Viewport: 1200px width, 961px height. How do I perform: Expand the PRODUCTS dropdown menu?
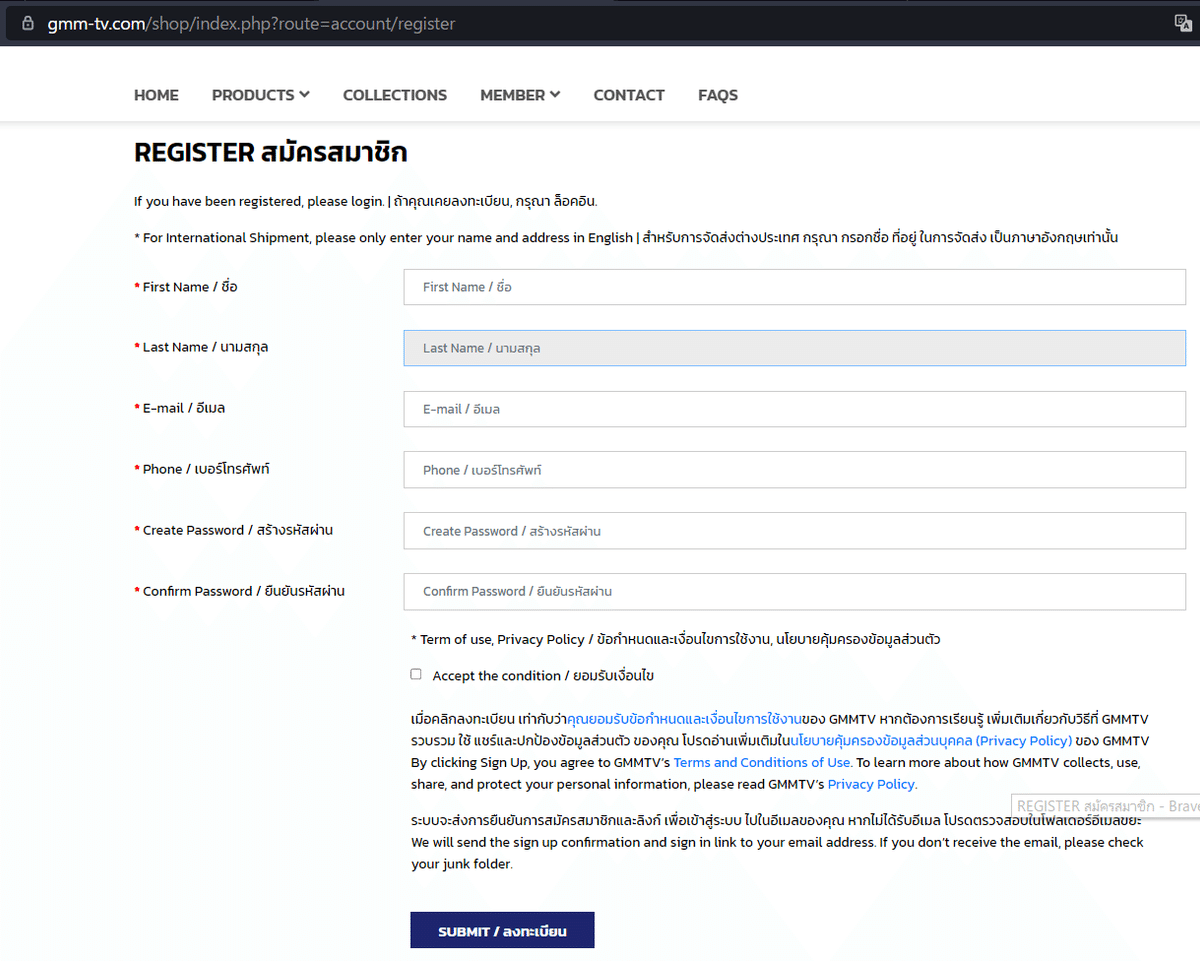pyautogui.click(x=260, y=95)
